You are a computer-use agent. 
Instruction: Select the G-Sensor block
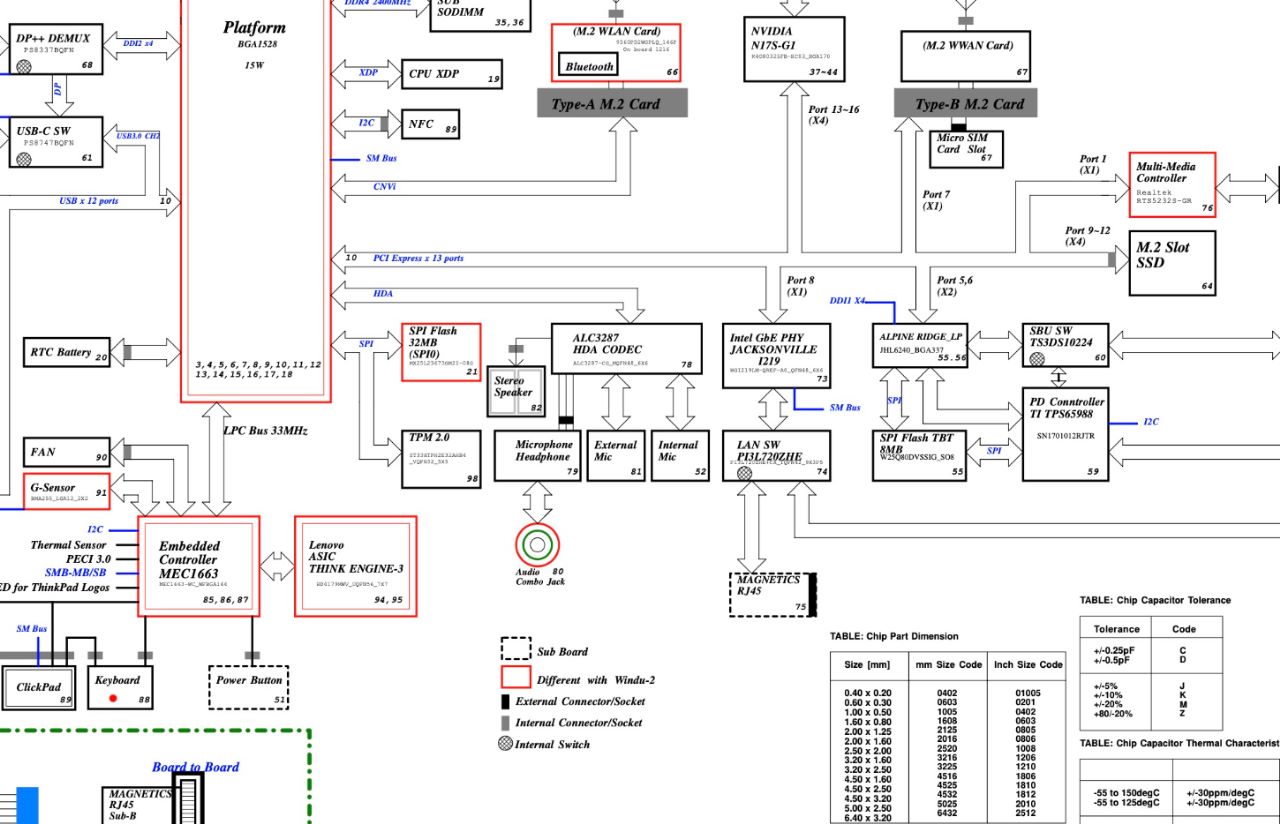[x=66, y=490]
